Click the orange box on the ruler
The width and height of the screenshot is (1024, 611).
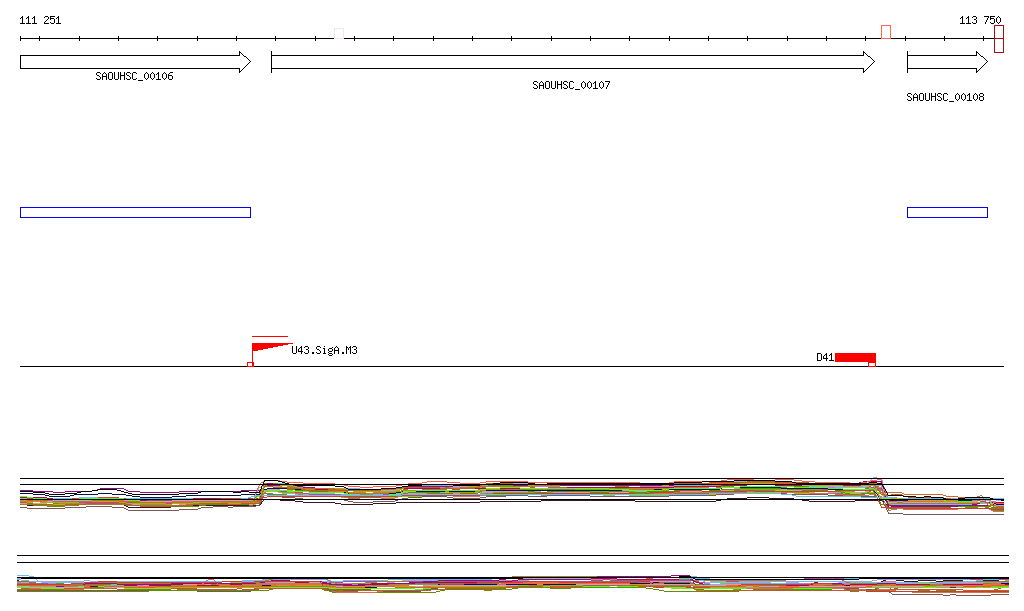click(x=886, y=32)
